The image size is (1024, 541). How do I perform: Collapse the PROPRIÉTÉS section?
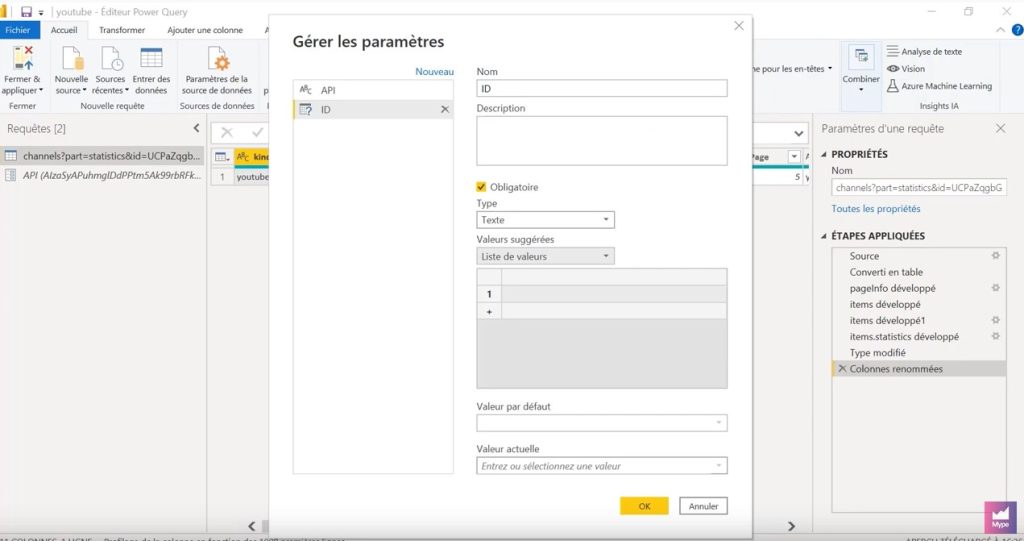tap(824, 154)
